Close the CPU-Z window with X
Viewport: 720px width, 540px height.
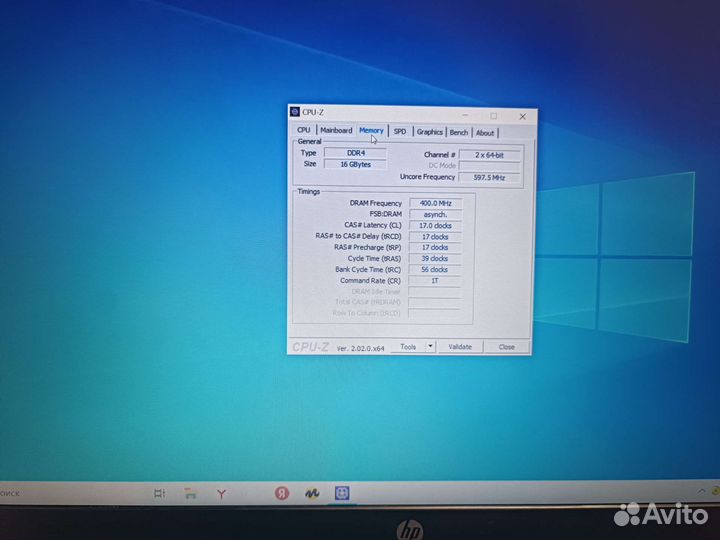click(523, 117)
